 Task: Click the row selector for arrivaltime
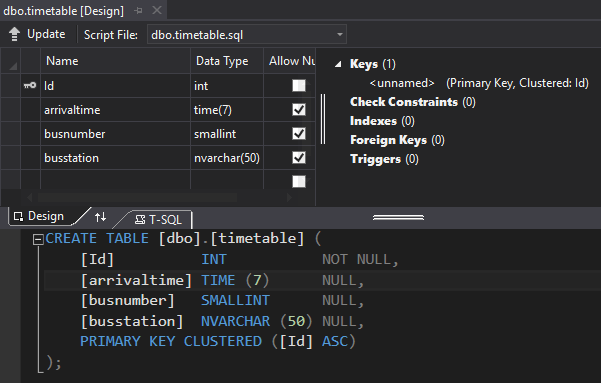(x=10, y=110)
